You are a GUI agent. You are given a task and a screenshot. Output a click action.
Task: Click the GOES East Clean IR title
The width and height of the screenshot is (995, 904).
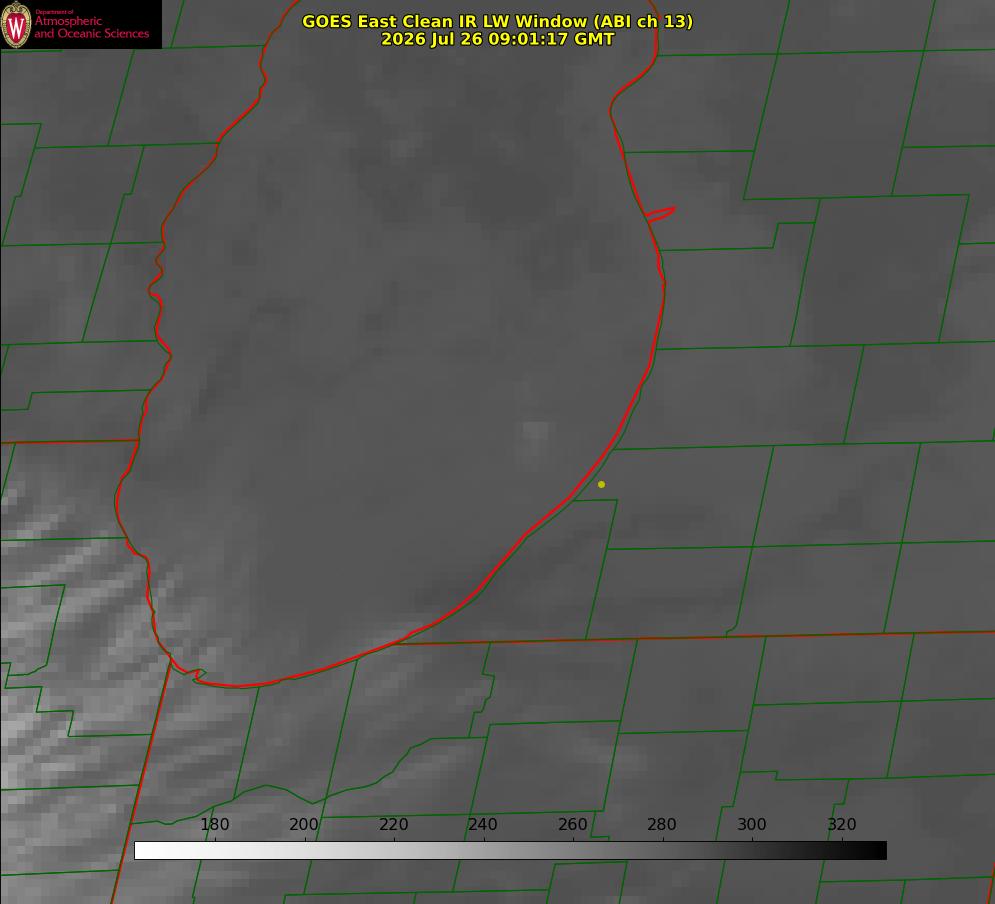click(x=498, y=21)
